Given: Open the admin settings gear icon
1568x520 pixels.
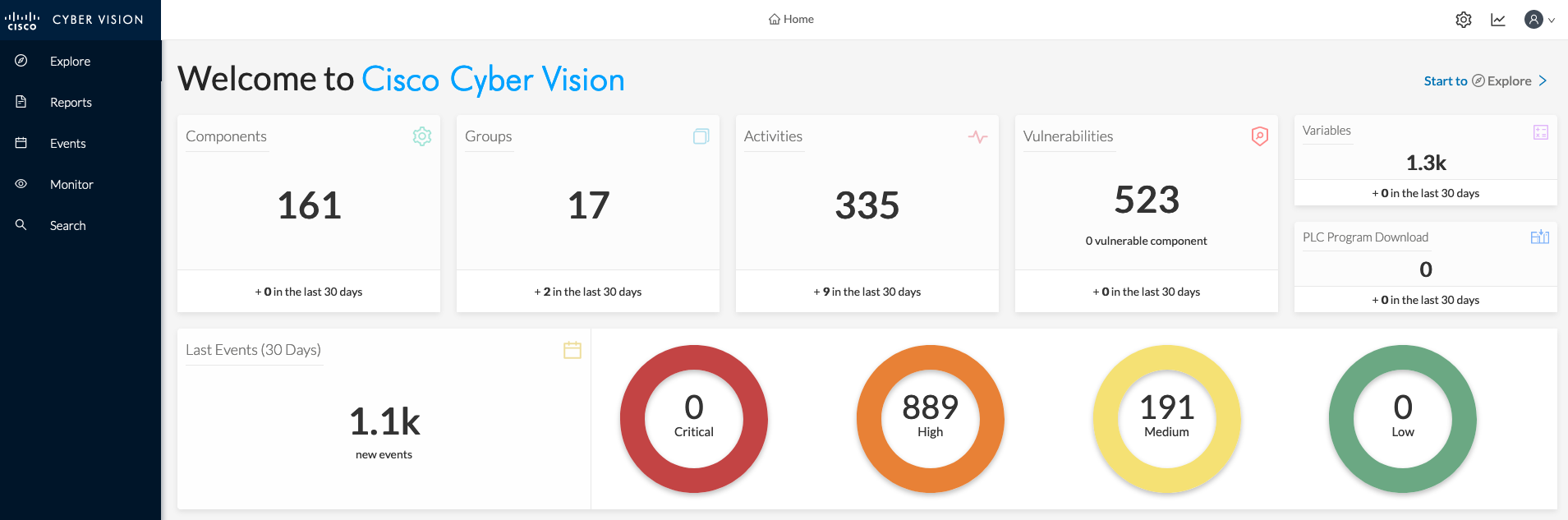Looking at the screenshot, I should pos(1464,20).
